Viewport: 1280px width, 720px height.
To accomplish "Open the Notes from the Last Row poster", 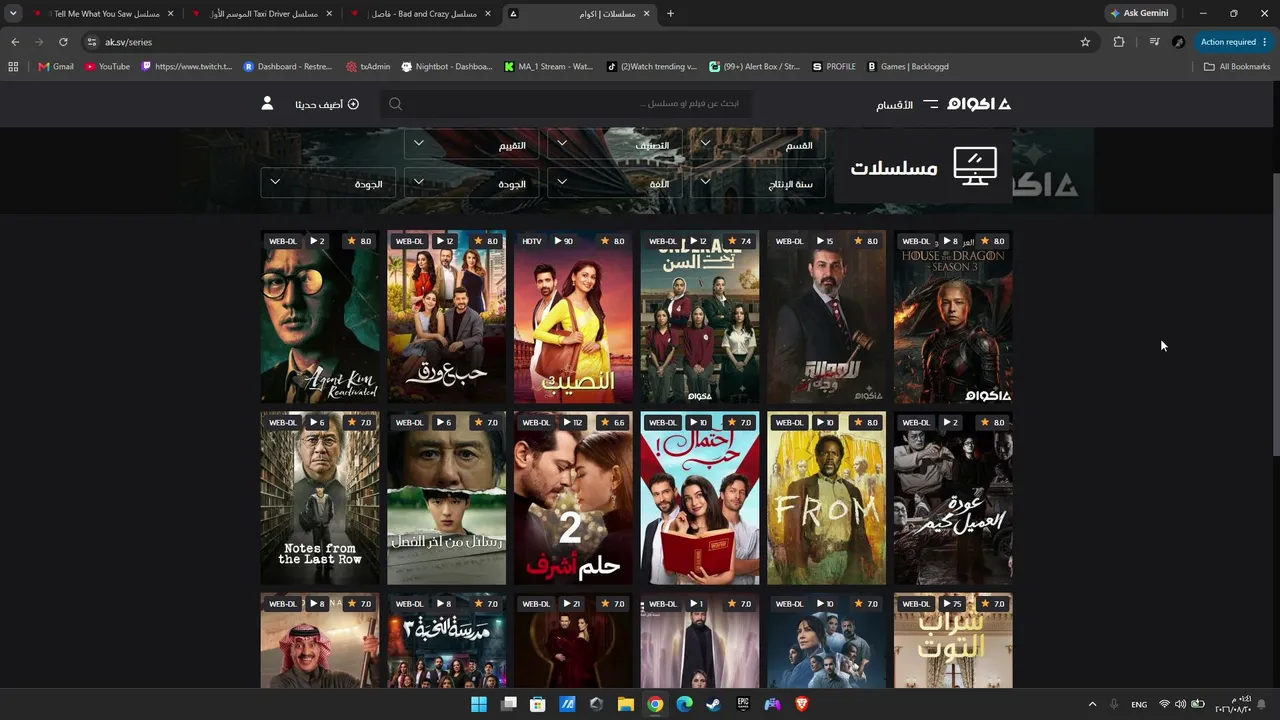I will (x=320, y=498).
